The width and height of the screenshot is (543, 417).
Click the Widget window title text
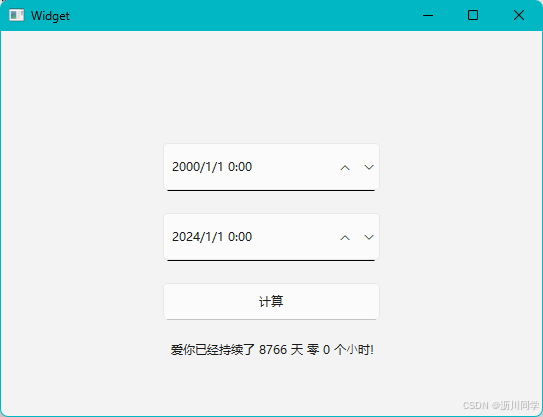pyautogui.click(x=50, y=16)
